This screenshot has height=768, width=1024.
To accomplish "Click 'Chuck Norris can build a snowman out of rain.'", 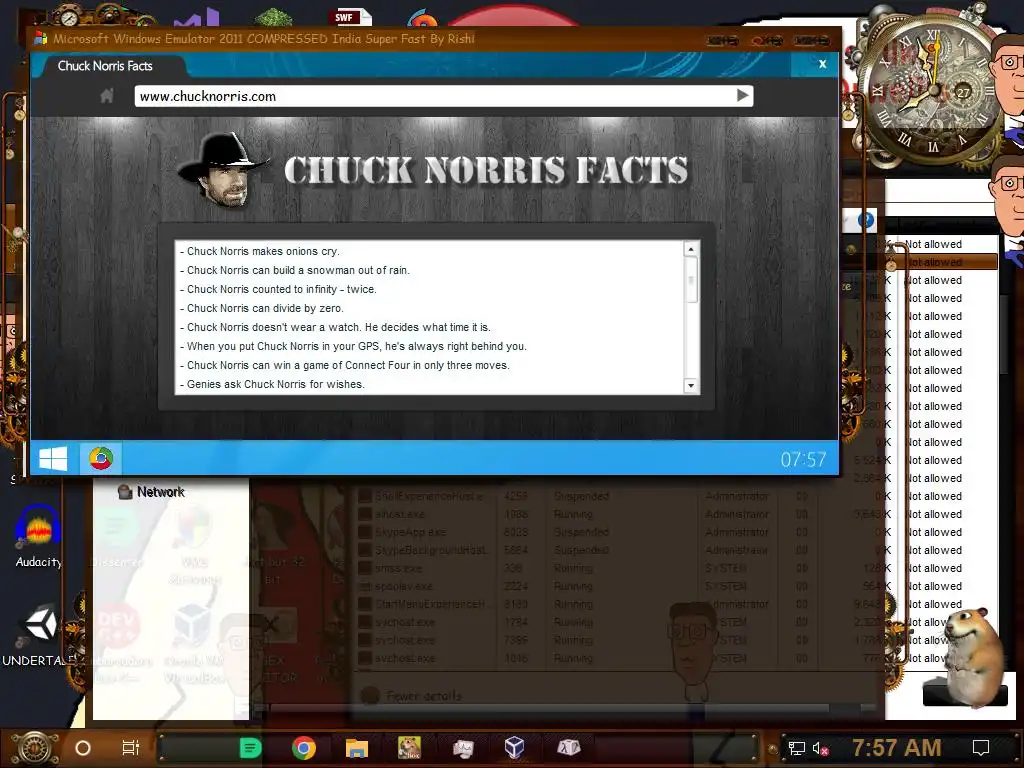I will (295, 270).
